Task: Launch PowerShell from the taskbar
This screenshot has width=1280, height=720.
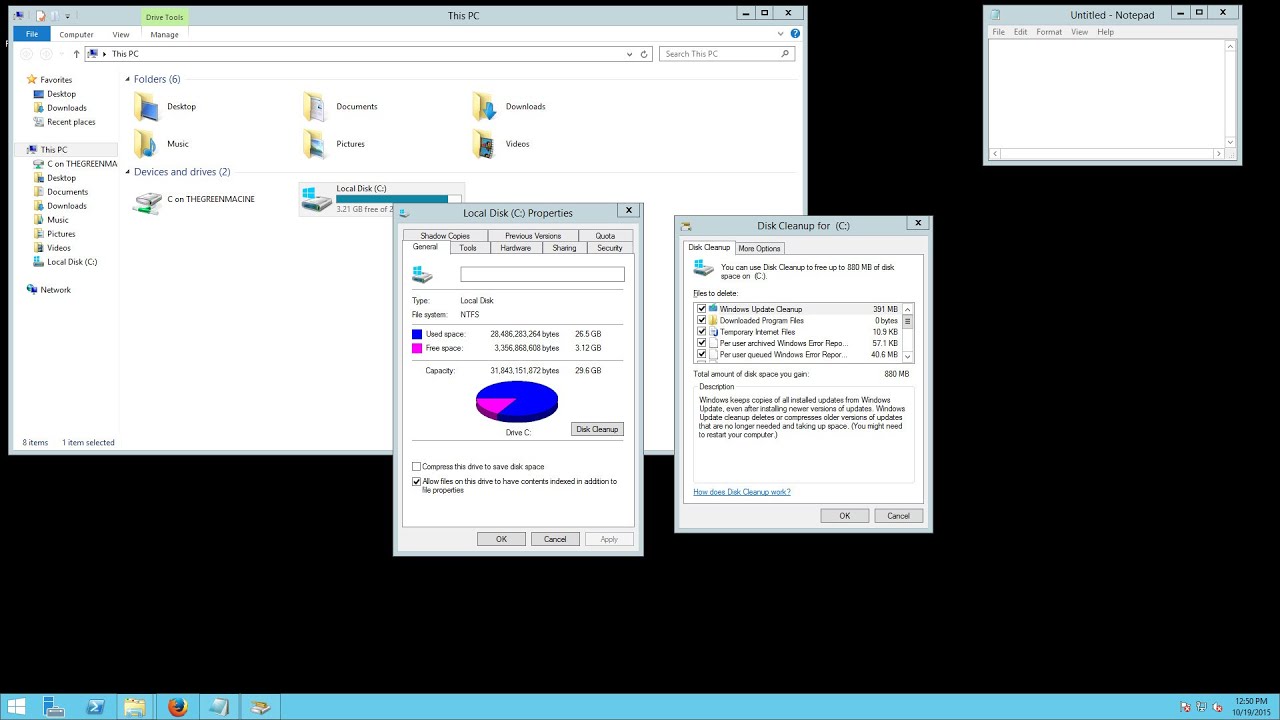Action: (x=96, y=707)
